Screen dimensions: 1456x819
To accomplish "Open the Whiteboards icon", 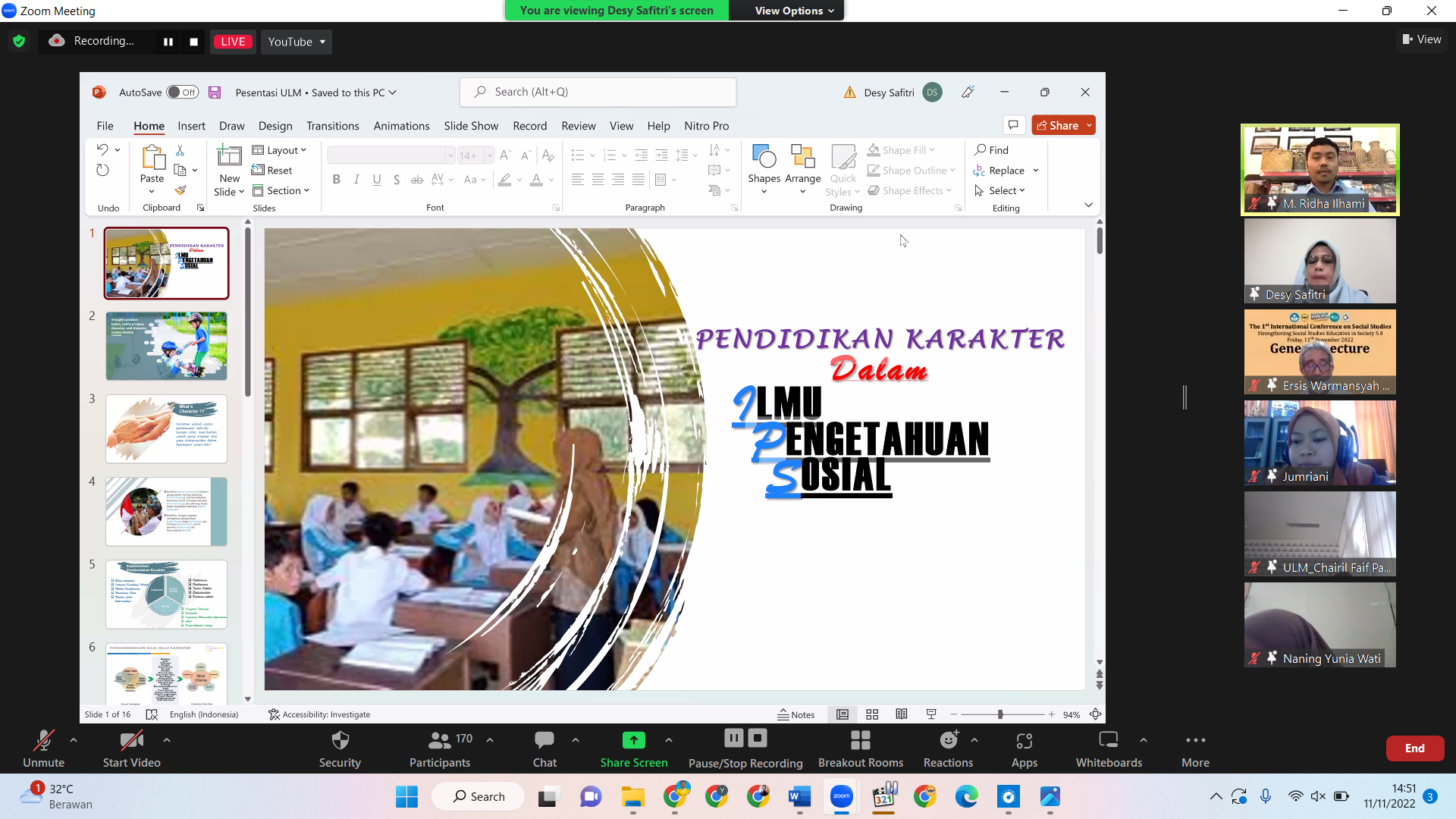I will pos(1109,740).
